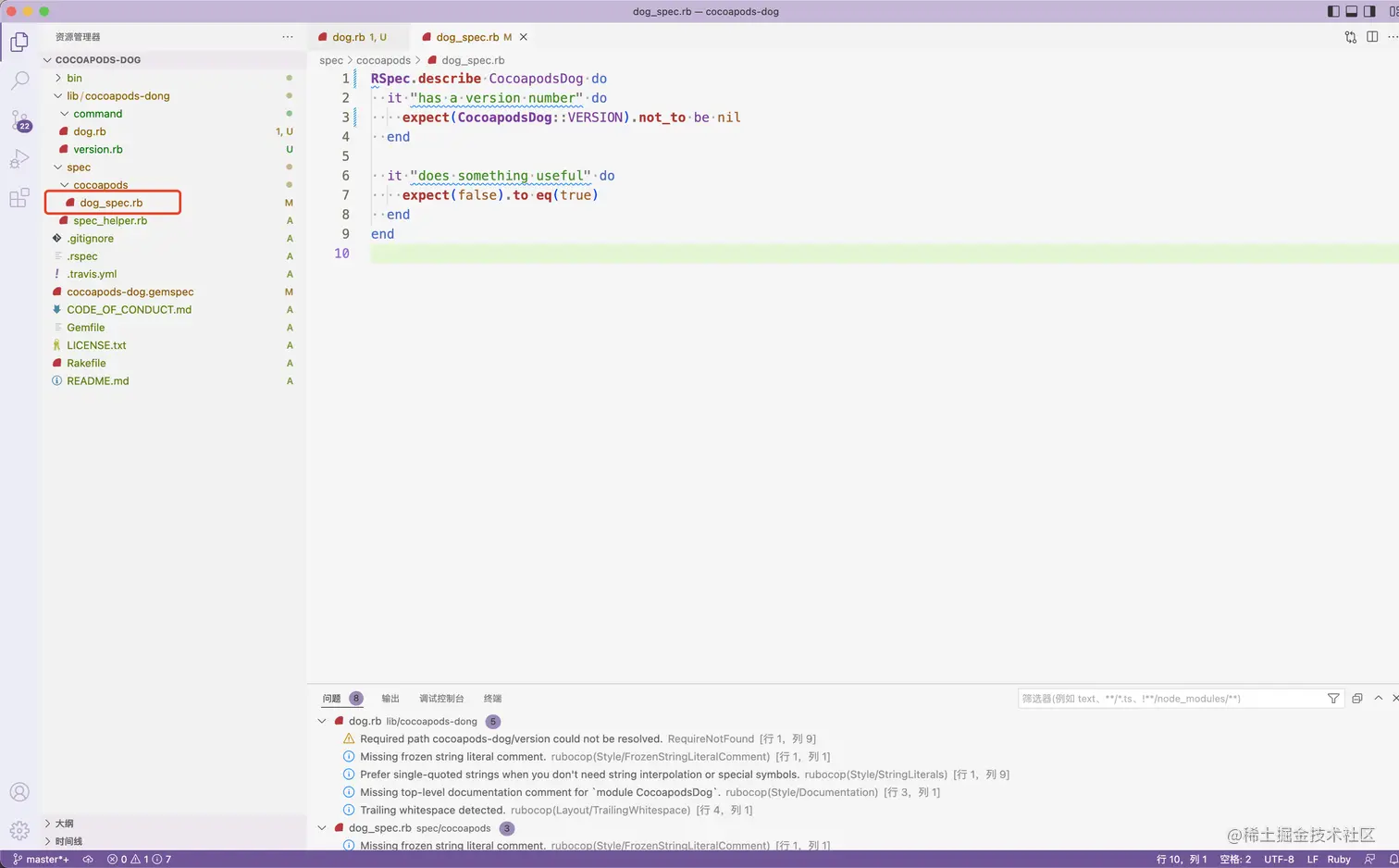Collapse the dog_spec.rb problems group
Screen dimensions: 1399x868
pos(322,828)
